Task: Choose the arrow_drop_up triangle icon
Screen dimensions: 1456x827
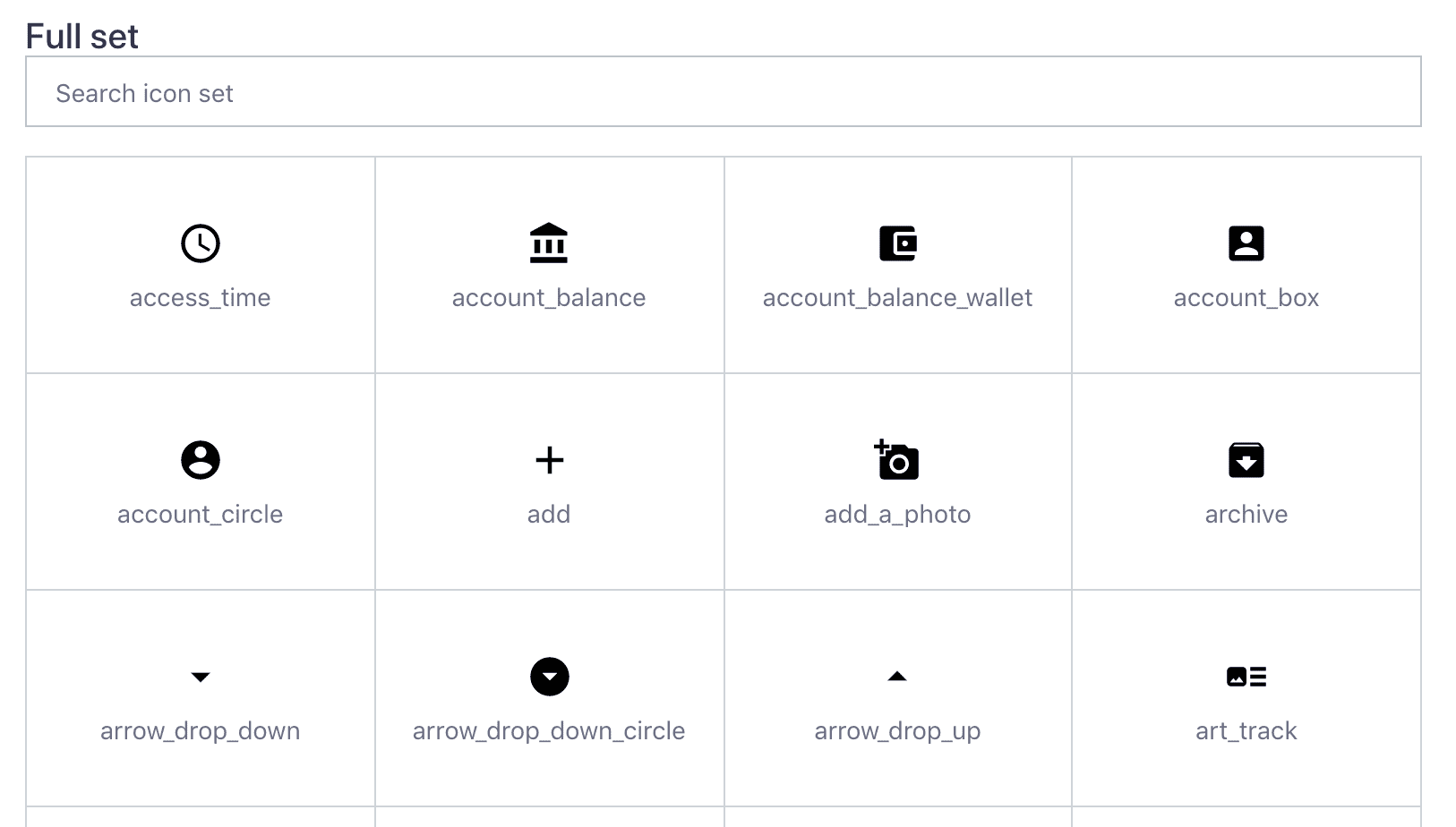Action: [x=897, y=677]
